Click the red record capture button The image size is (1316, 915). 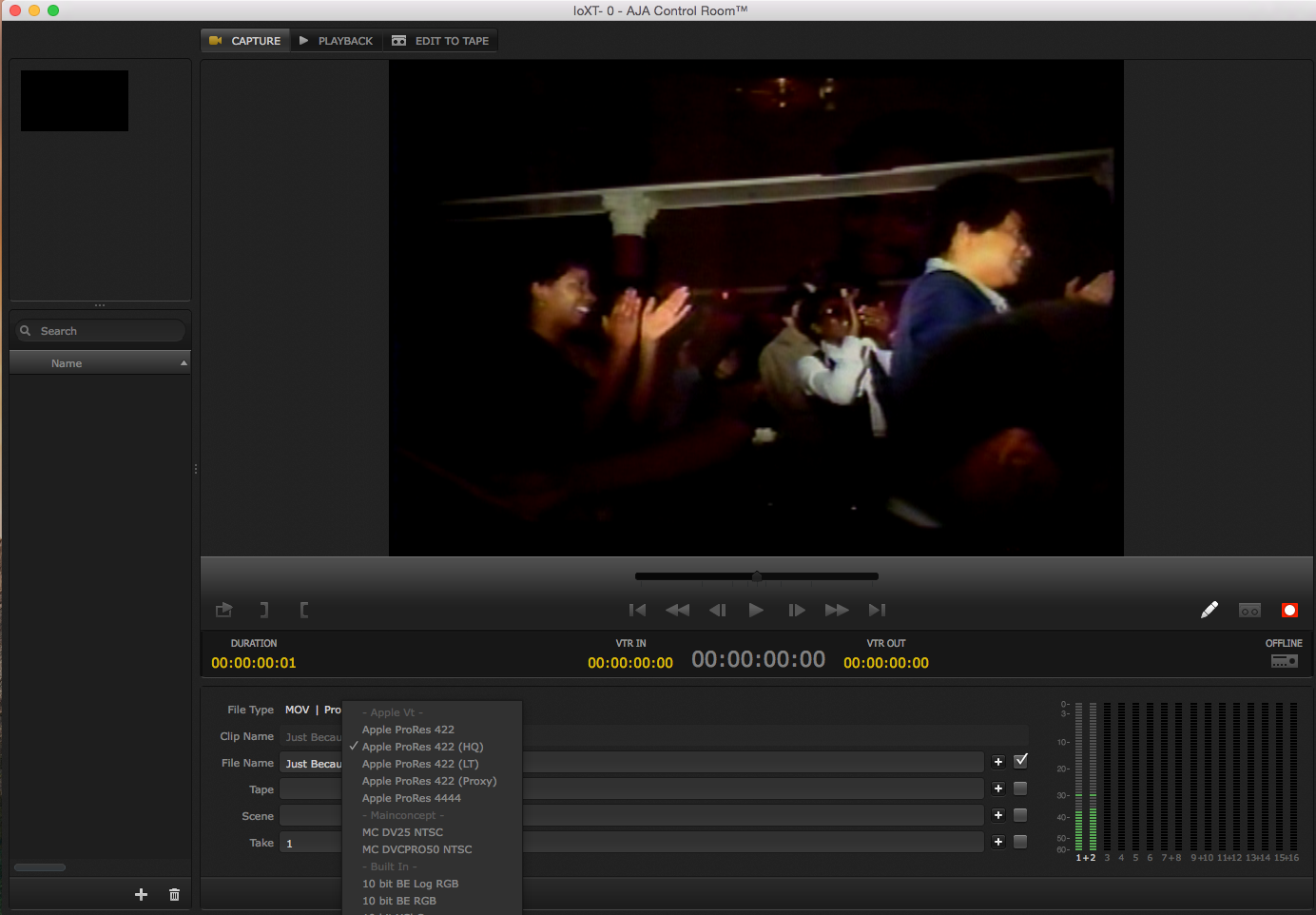tap(1289, 611)
